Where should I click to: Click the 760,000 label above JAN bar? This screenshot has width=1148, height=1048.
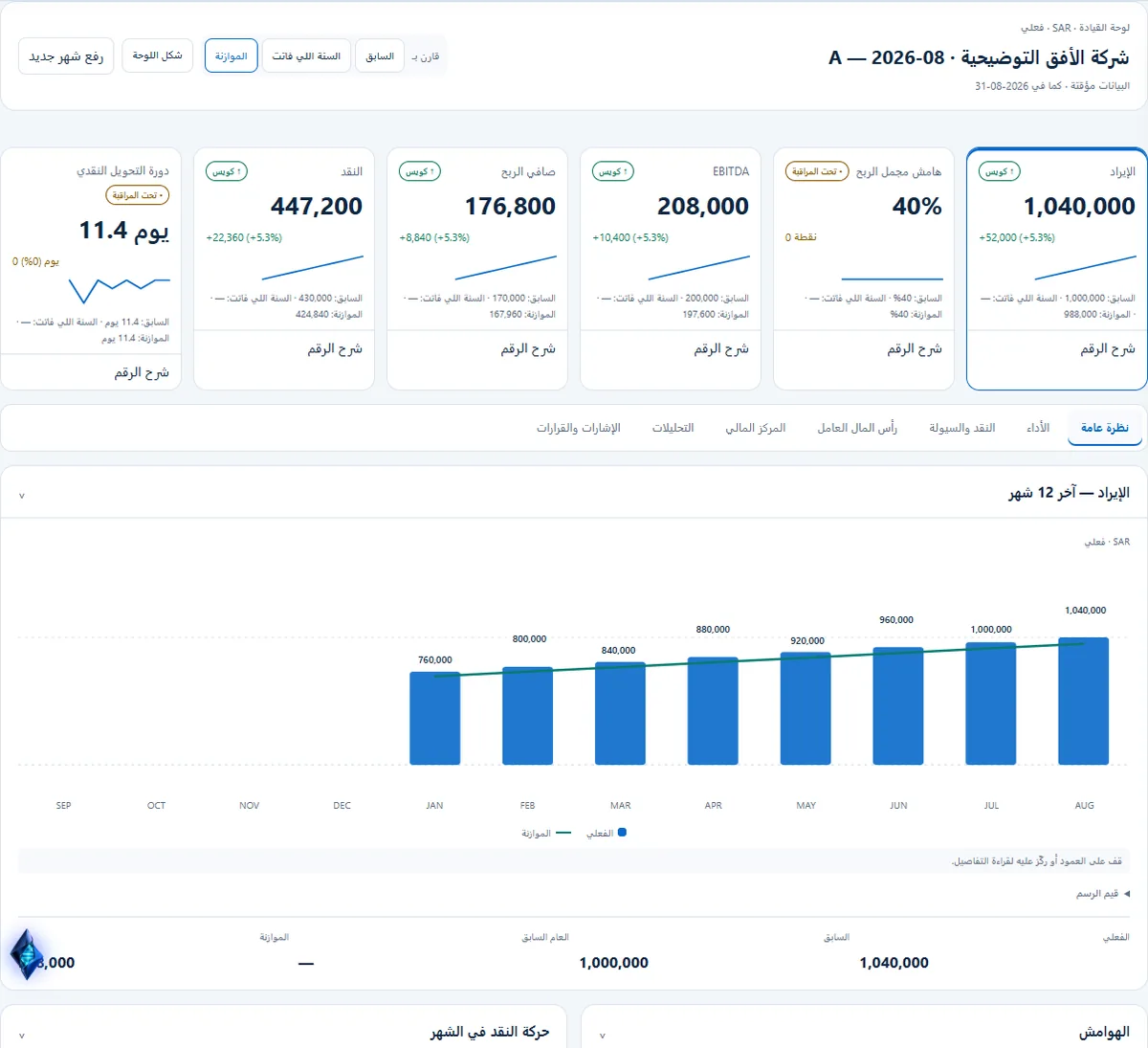[435, 659]
